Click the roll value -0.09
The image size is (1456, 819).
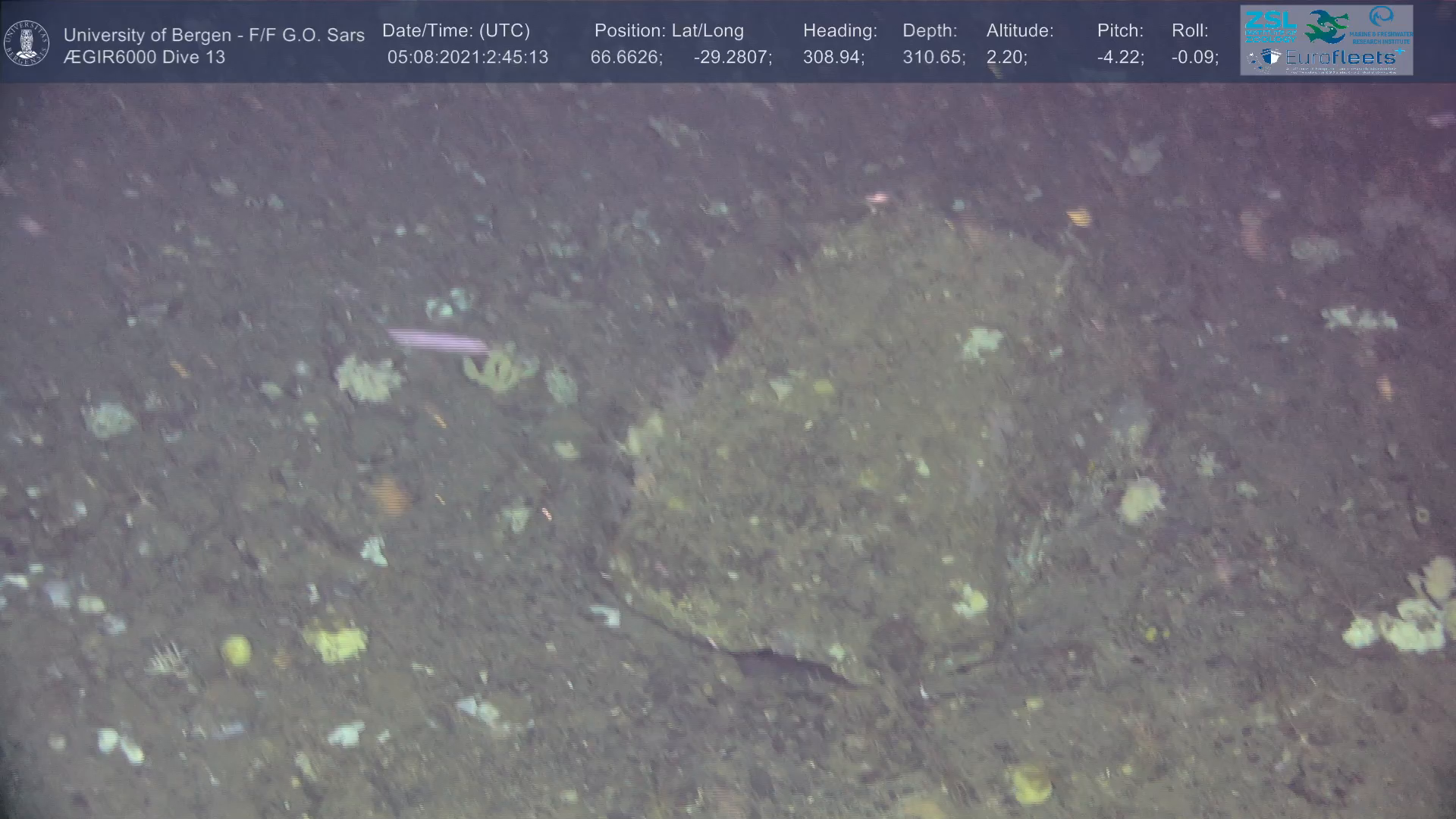click(1194, 57)
